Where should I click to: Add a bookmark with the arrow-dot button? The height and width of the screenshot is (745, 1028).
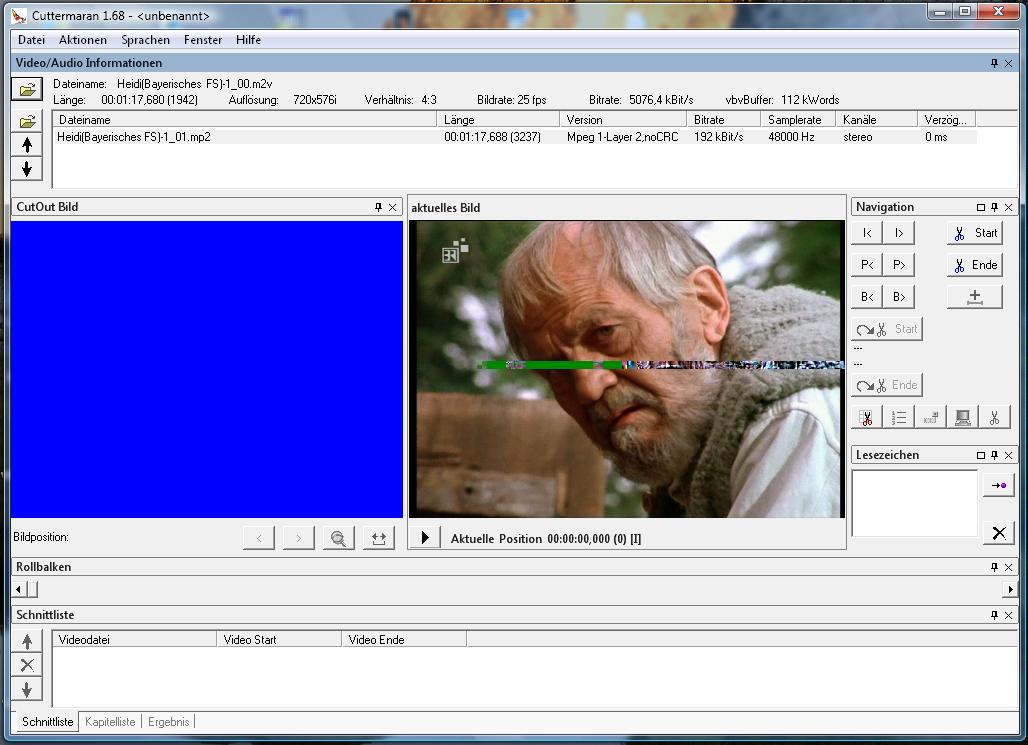(999, 485)
